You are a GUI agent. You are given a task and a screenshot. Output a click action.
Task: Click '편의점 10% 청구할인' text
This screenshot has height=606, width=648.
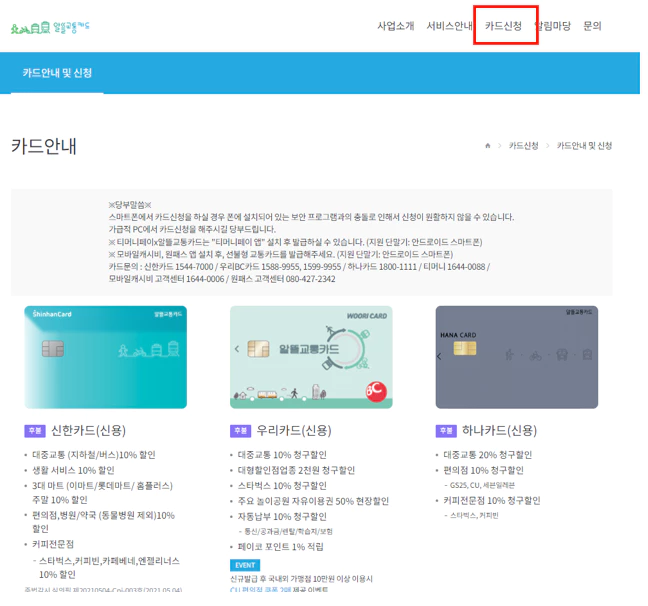click(x=484, y=470)
